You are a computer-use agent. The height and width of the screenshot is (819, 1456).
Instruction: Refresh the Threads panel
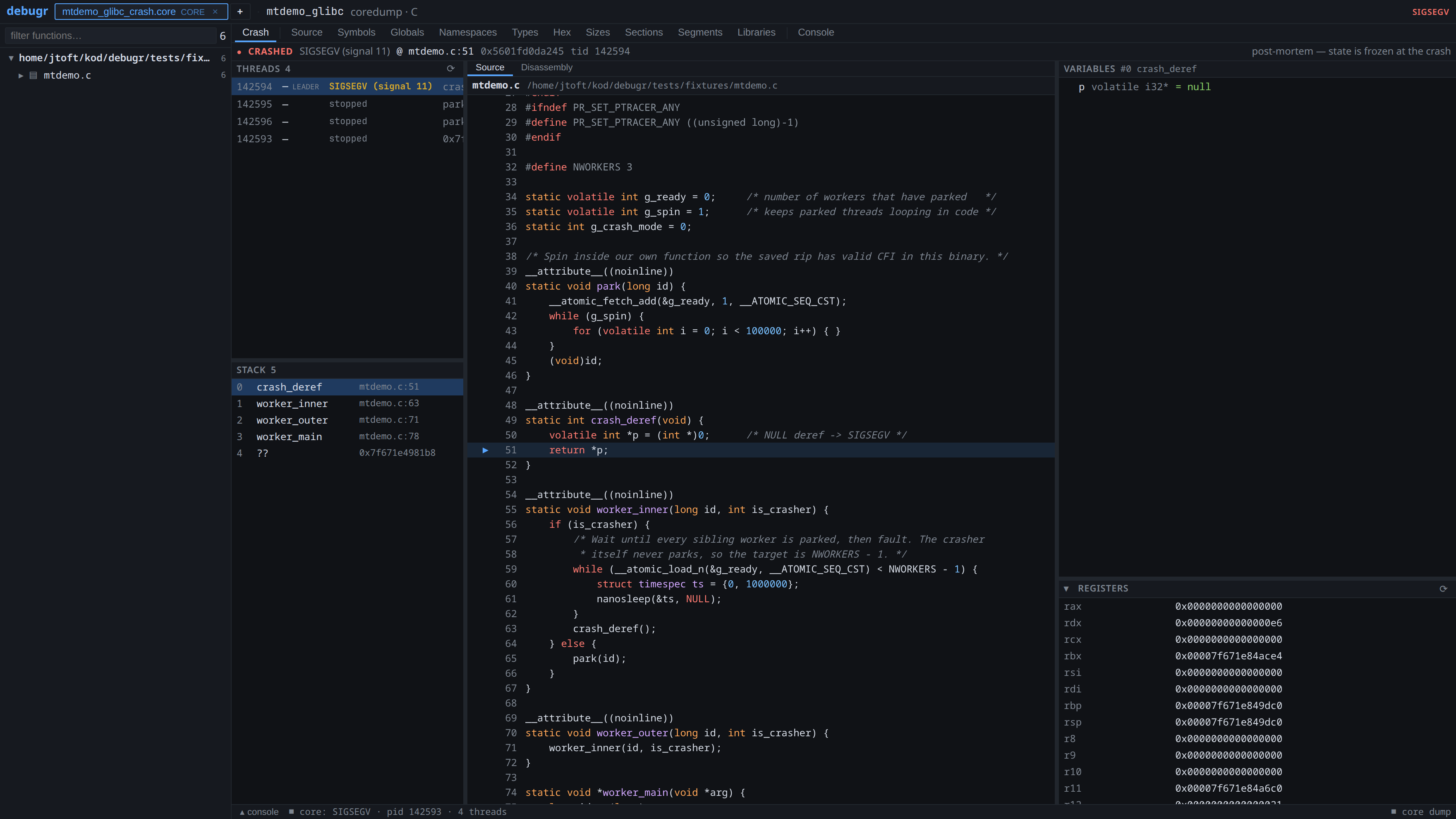click(450, 68)
